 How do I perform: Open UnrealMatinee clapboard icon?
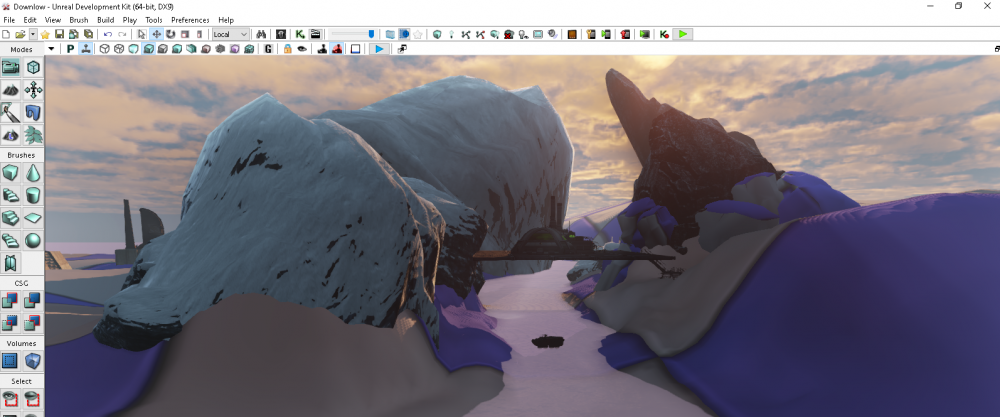tap(315, 34)
